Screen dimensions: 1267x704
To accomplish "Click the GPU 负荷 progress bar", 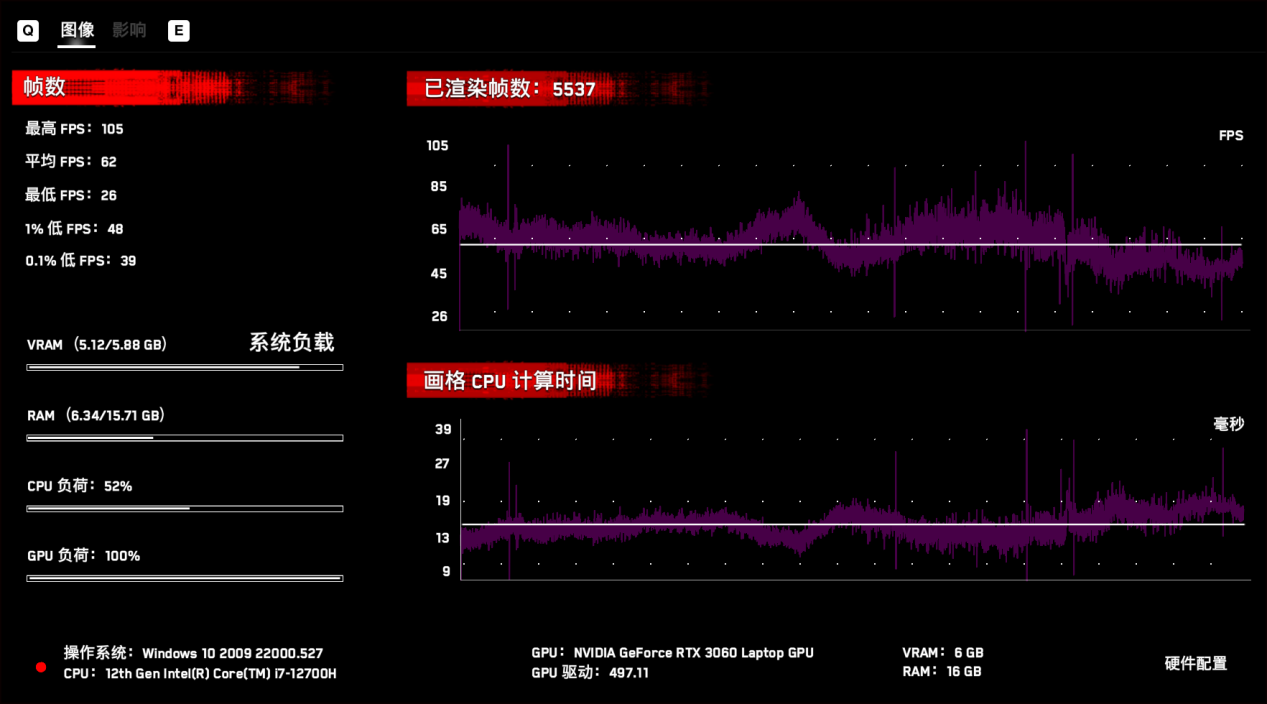I will (185, 578).
